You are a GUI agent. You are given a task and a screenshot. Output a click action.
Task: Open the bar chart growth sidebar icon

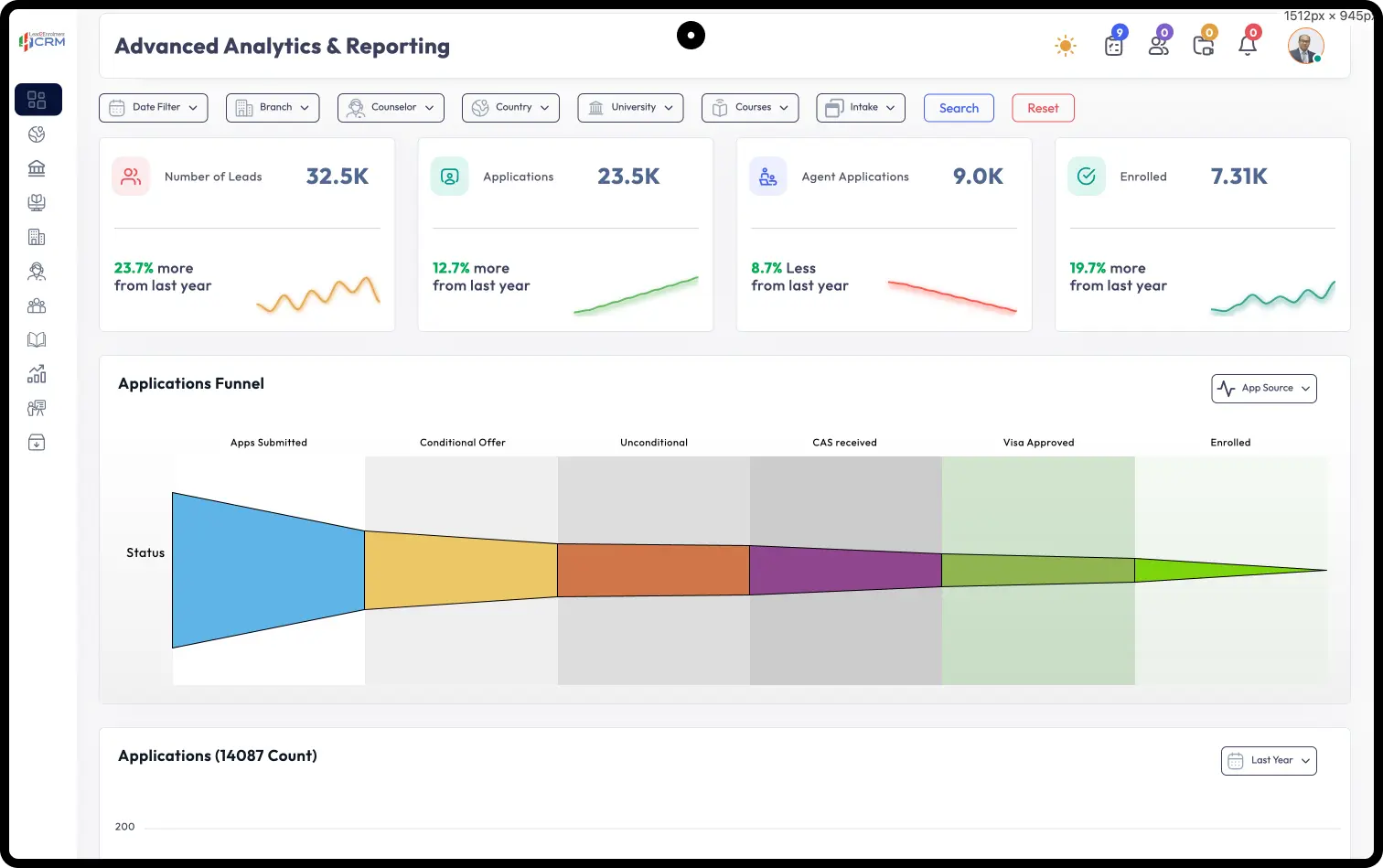click(x=37, y=374)
